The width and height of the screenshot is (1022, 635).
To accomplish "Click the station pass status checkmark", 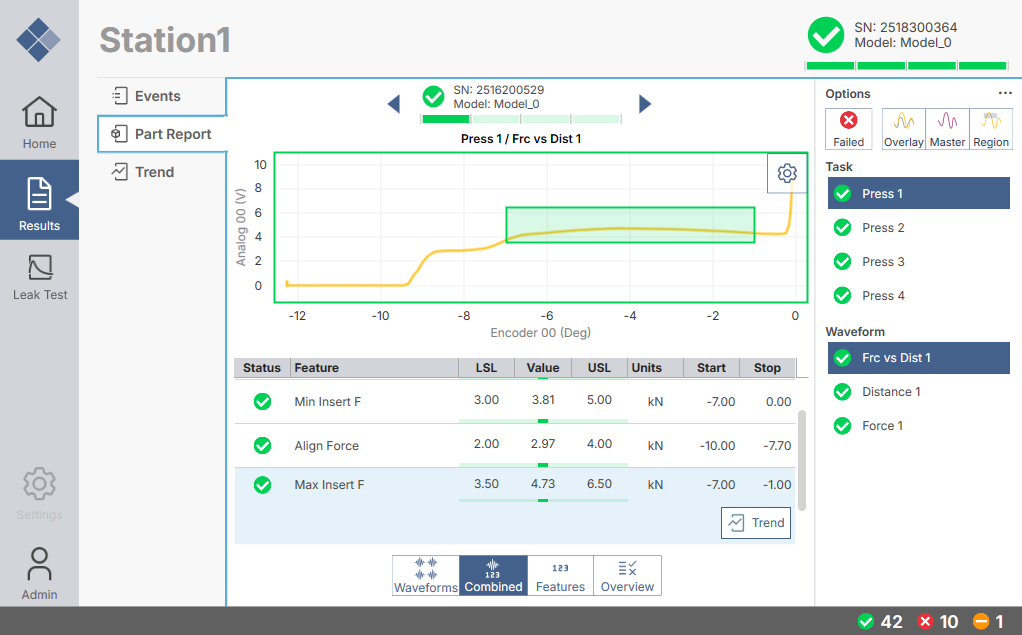I will click(826, 35).
